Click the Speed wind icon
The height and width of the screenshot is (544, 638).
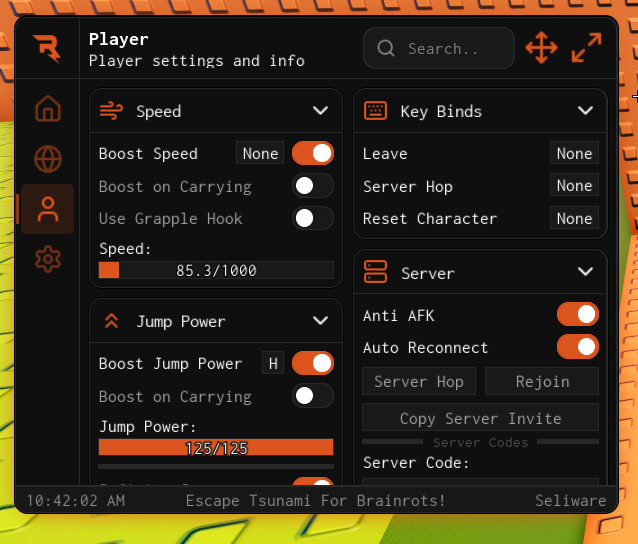(111, 111)
